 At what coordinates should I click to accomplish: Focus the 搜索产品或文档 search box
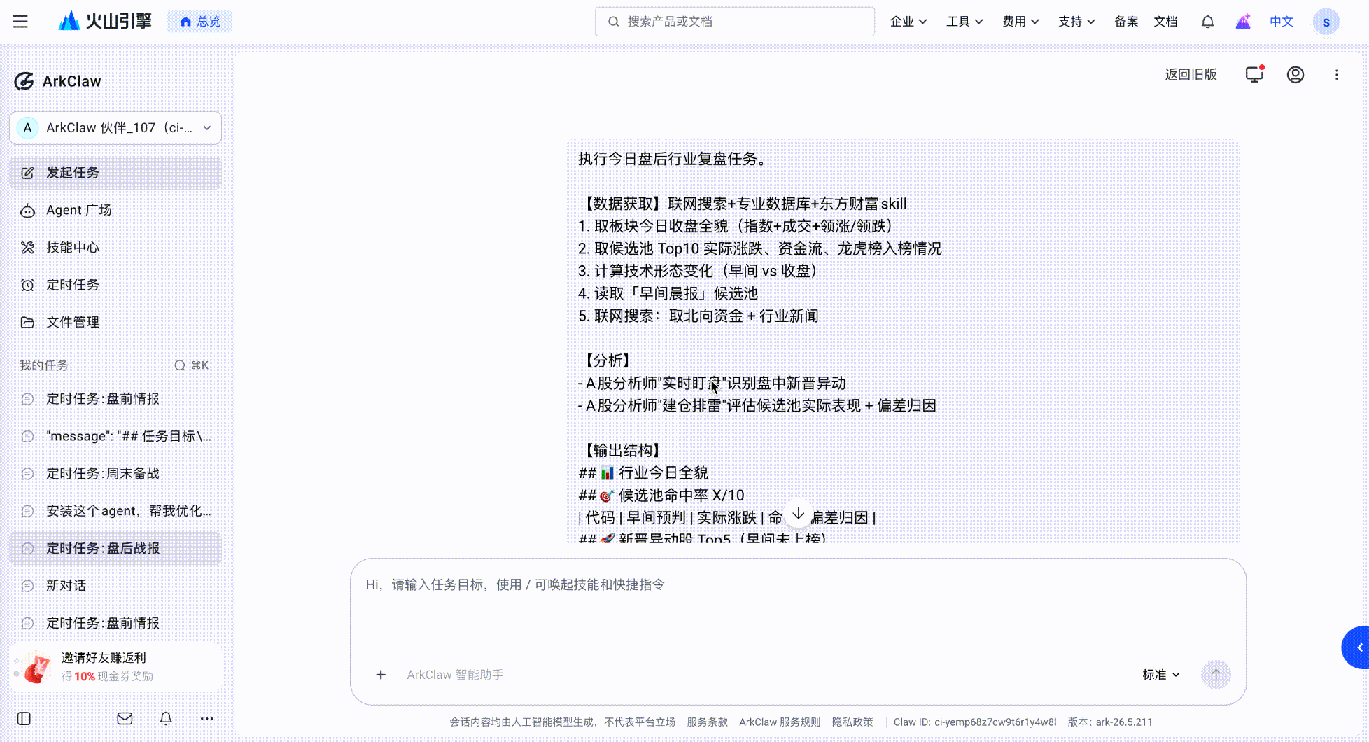tap(734, 21)
